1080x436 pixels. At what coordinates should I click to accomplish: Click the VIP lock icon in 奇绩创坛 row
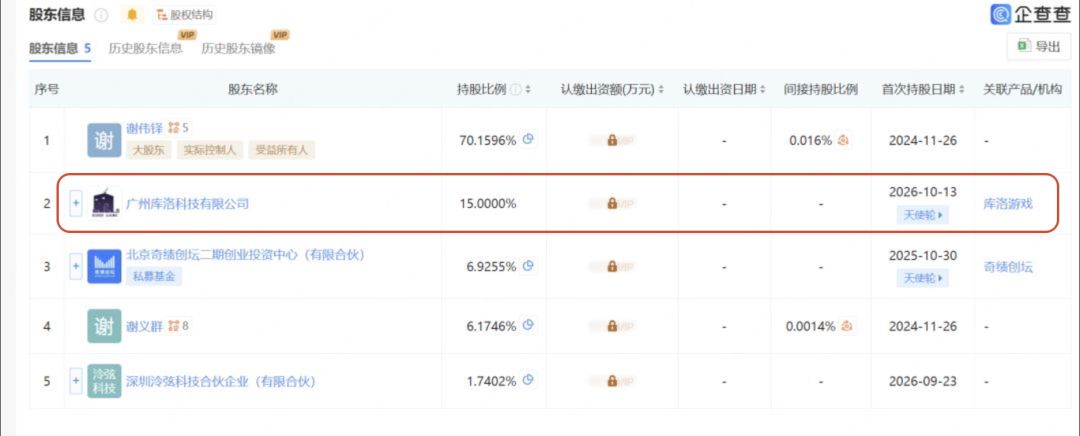612,267
